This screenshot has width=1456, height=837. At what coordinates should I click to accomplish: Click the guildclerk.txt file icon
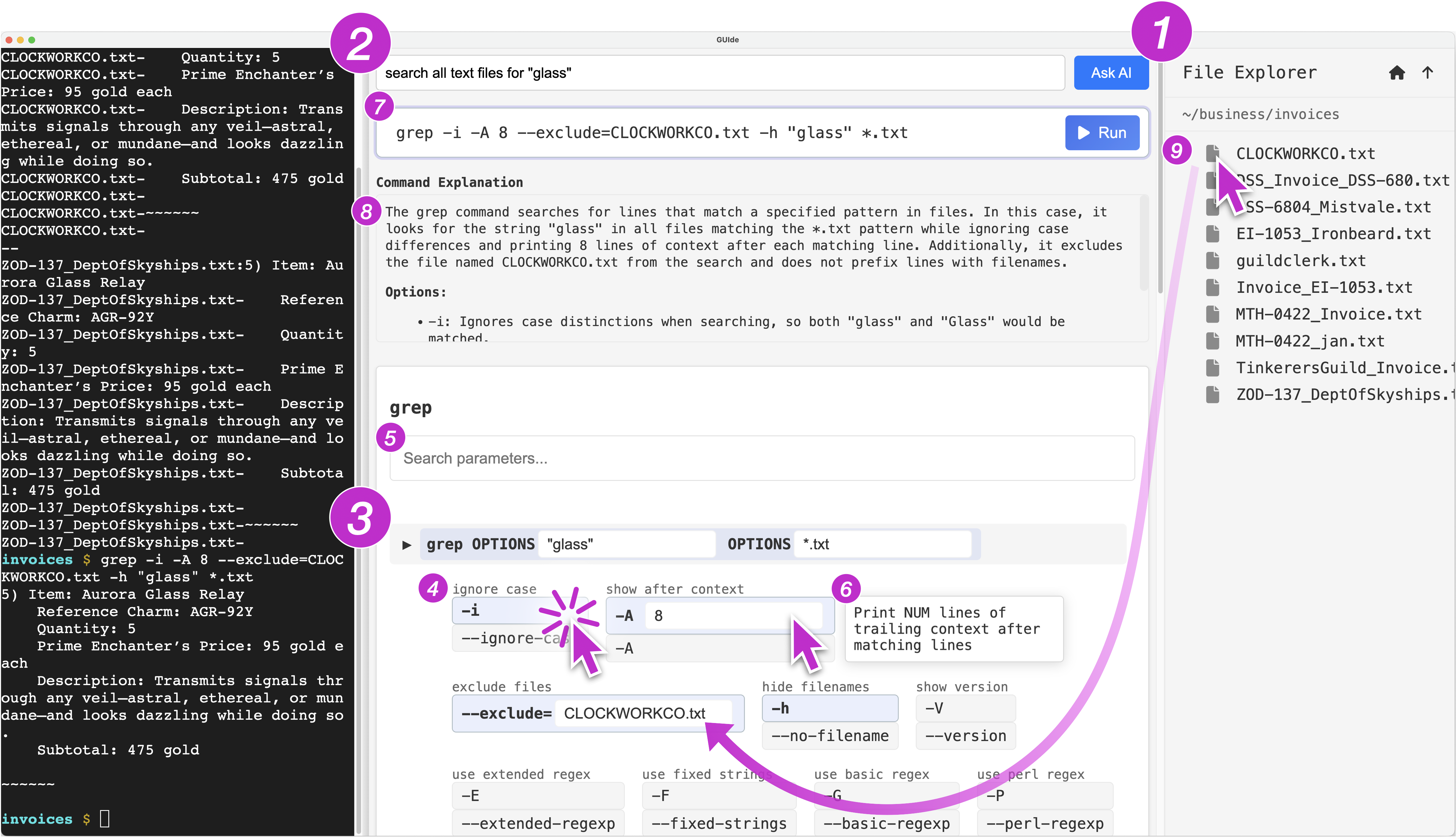(1213, 261)
